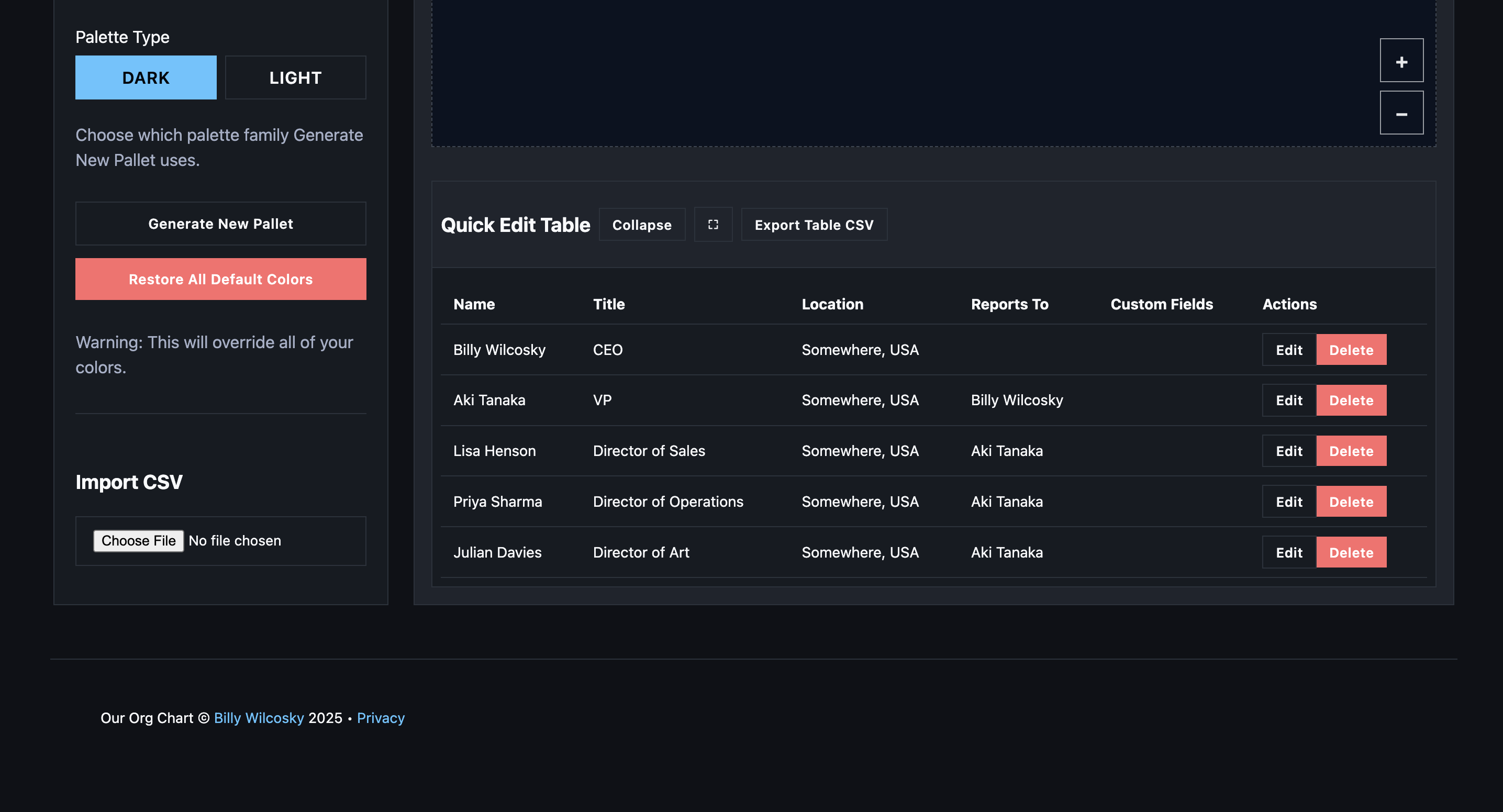Open the Privacy link
The width and height of the screenshot is (1503, 812).
[x=381, y=718]
